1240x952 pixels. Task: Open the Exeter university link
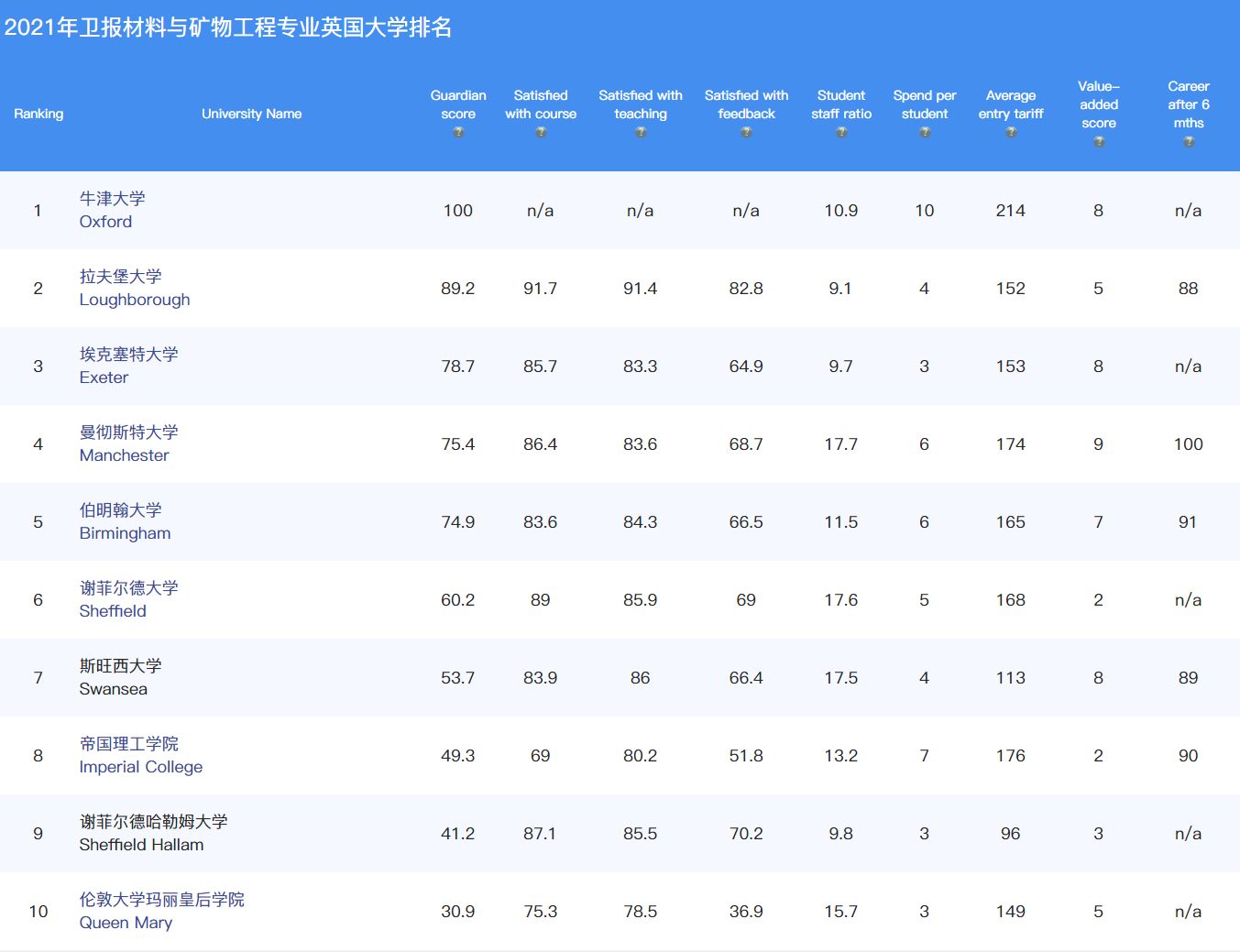point(128,366)
